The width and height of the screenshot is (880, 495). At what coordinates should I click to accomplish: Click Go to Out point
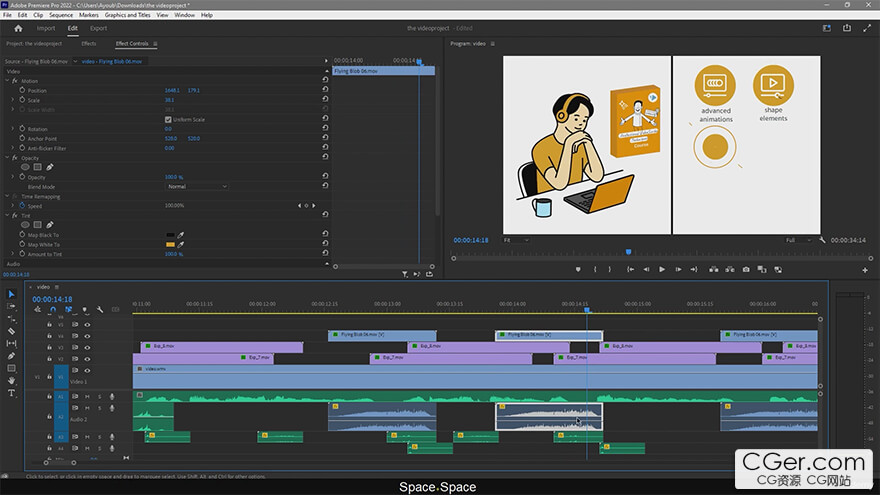pos(694,269)
